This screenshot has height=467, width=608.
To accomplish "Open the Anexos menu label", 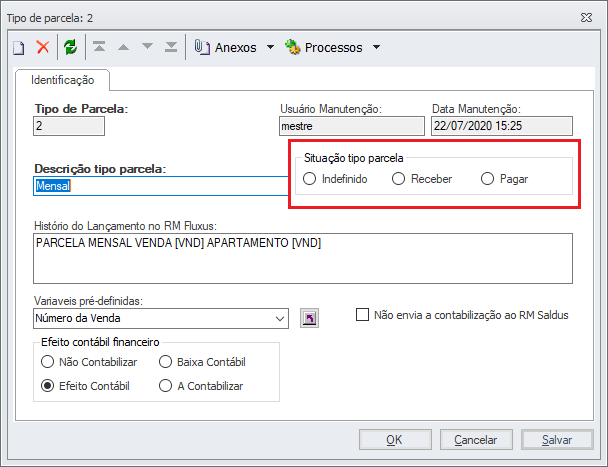I will pyautogui.click(x=236, y=47).
